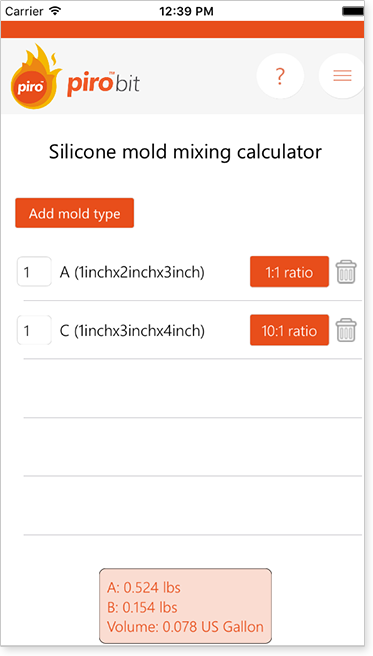Edit quantity field for mold A

[x=34, y=272]
